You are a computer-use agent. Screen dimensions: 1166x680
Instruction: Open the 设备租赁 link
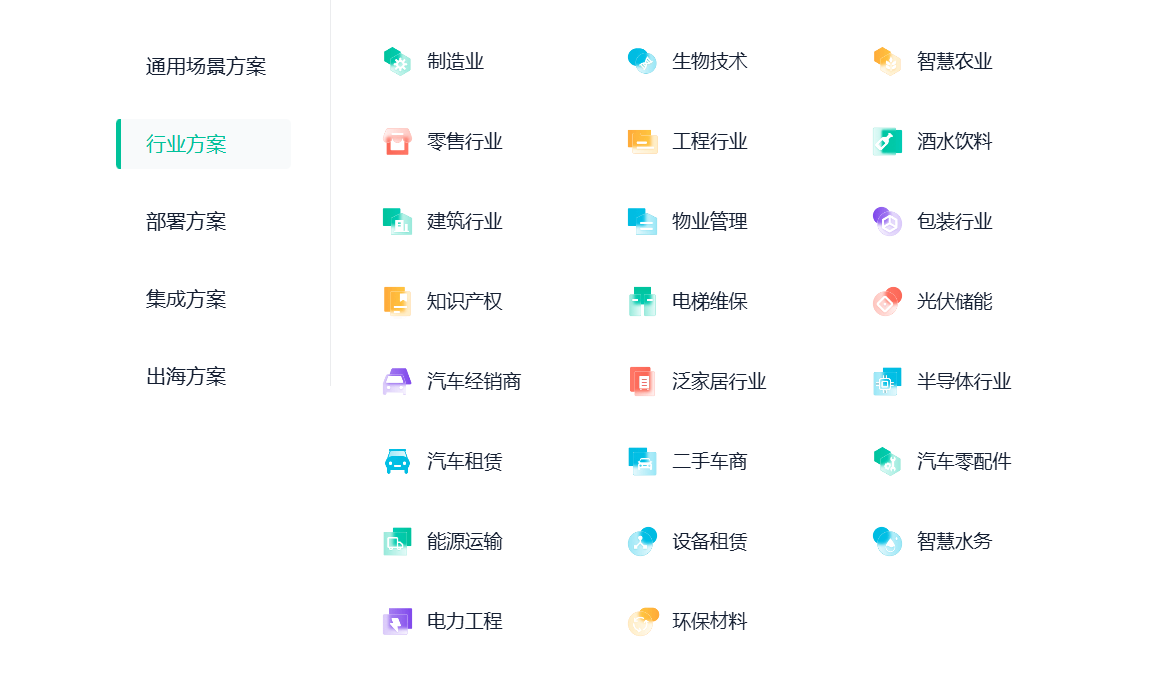tap(709, 542)
